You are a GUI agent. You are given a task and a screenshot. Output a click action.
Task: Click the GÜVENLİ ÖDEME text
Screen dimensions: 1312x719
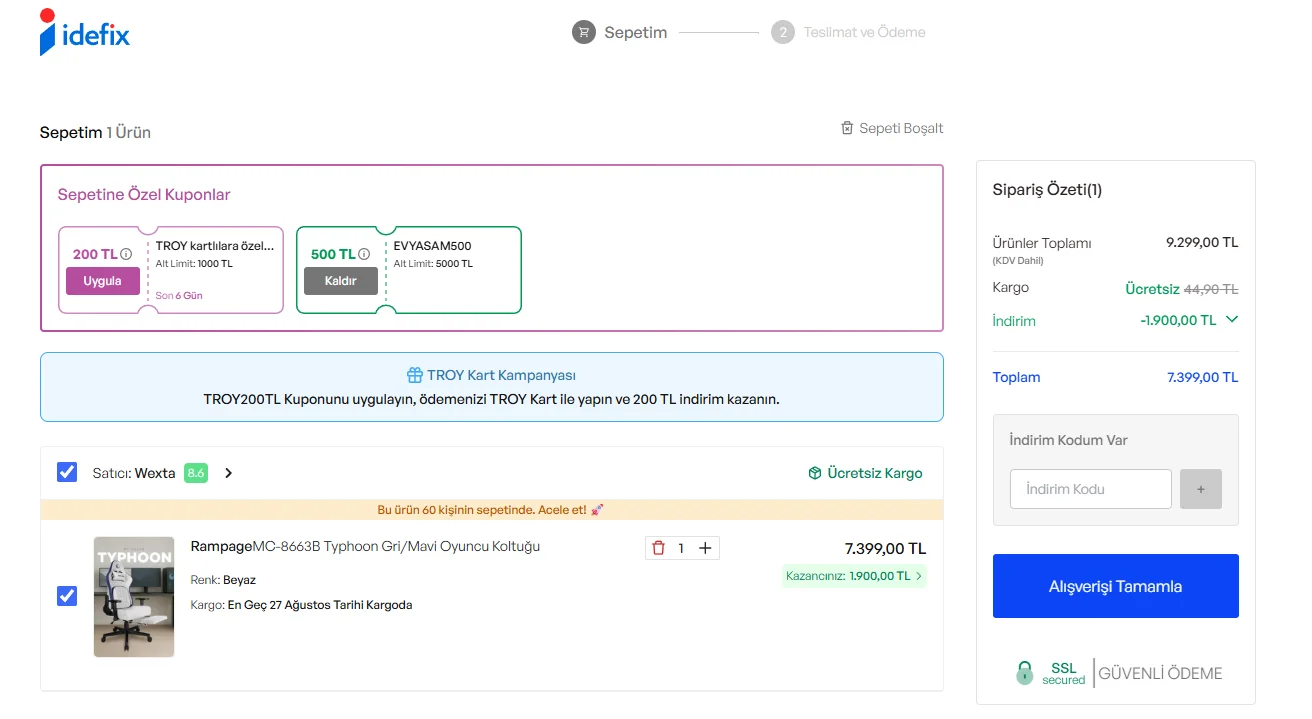tap(1160, 674)
